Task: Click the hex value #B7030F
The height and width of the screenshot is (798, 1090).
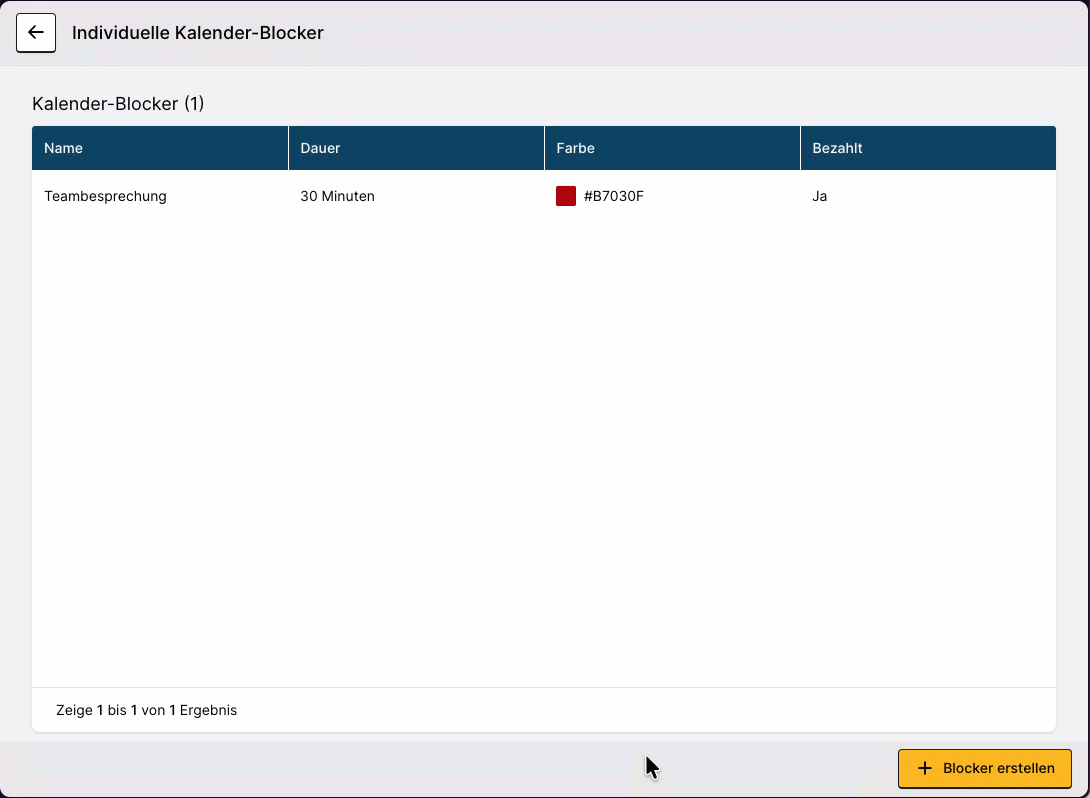Action: point(615,196)
